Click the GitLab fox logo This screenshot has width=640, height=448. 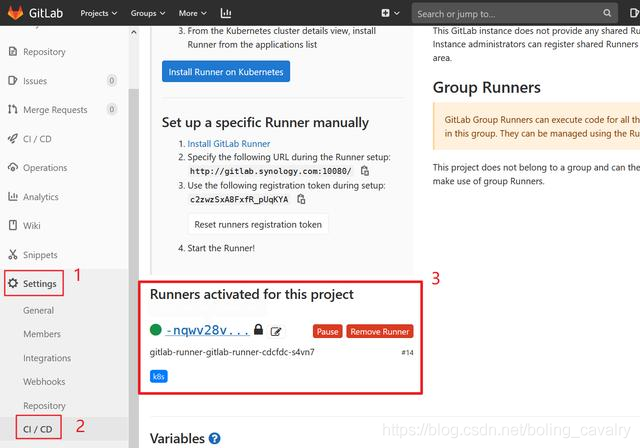click(16, 13)
